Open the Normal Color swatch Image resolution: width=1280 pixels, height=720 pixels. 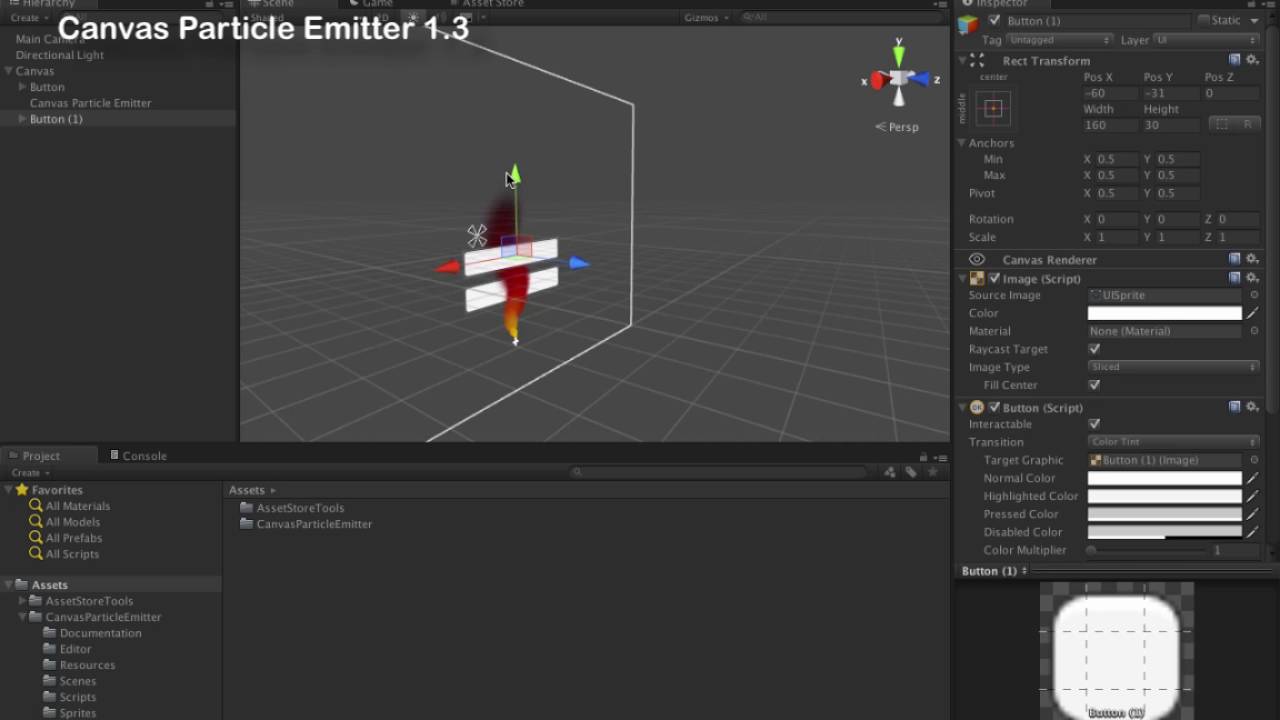coord(1163,478)
